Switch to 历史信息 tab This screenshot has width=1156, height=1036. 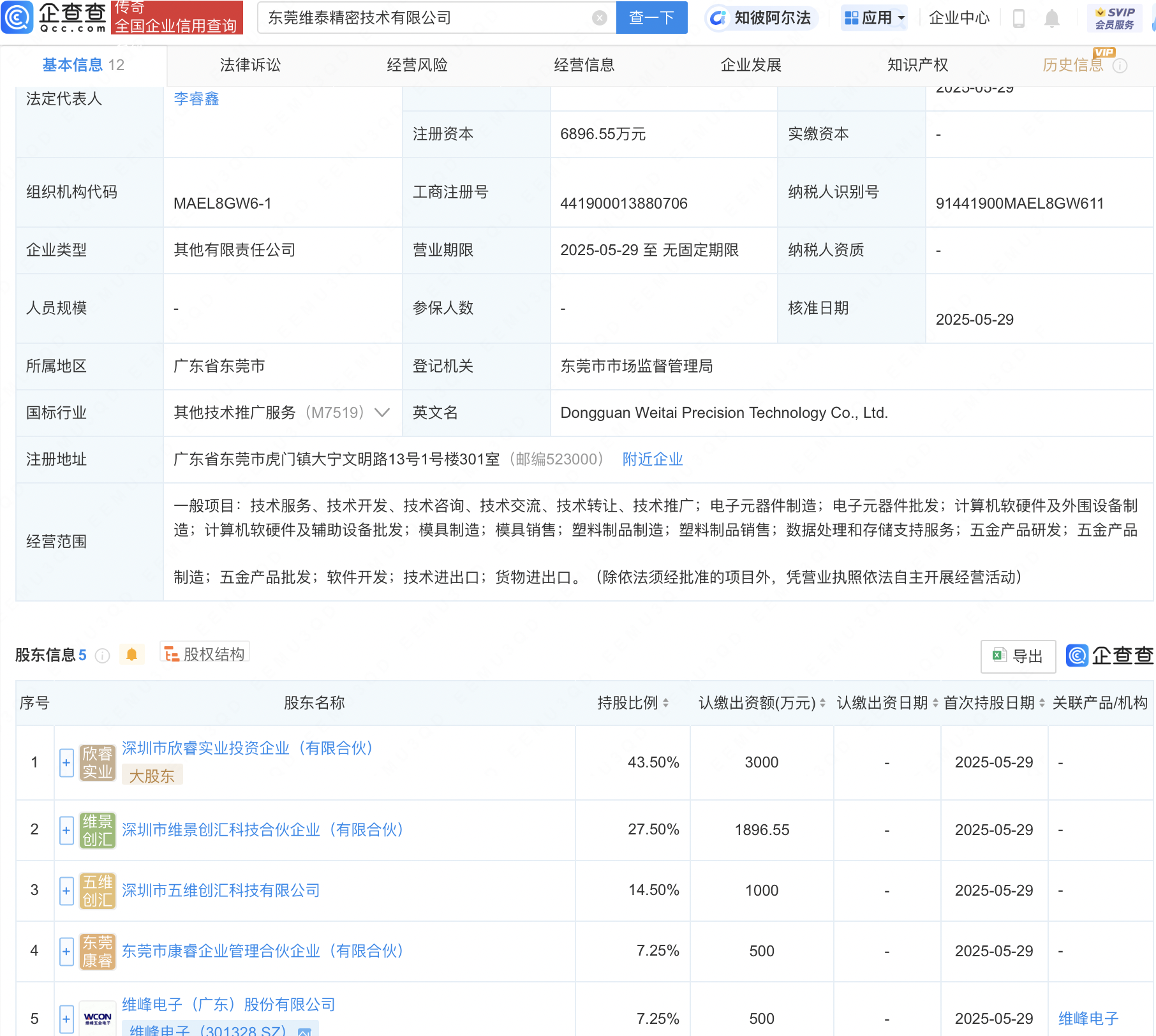[x=1072, y=65]
